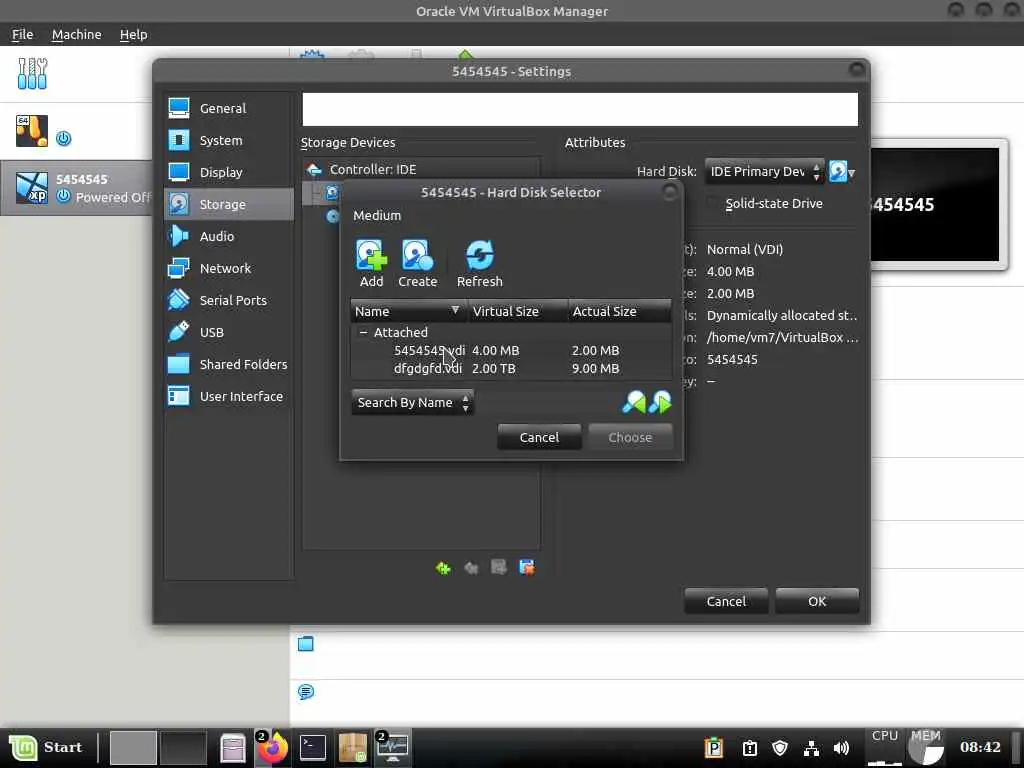This screenshot has width=1024, height=768.
Task: Cancel the Hard Disk Selector dialog
Action: coord(539,438)
